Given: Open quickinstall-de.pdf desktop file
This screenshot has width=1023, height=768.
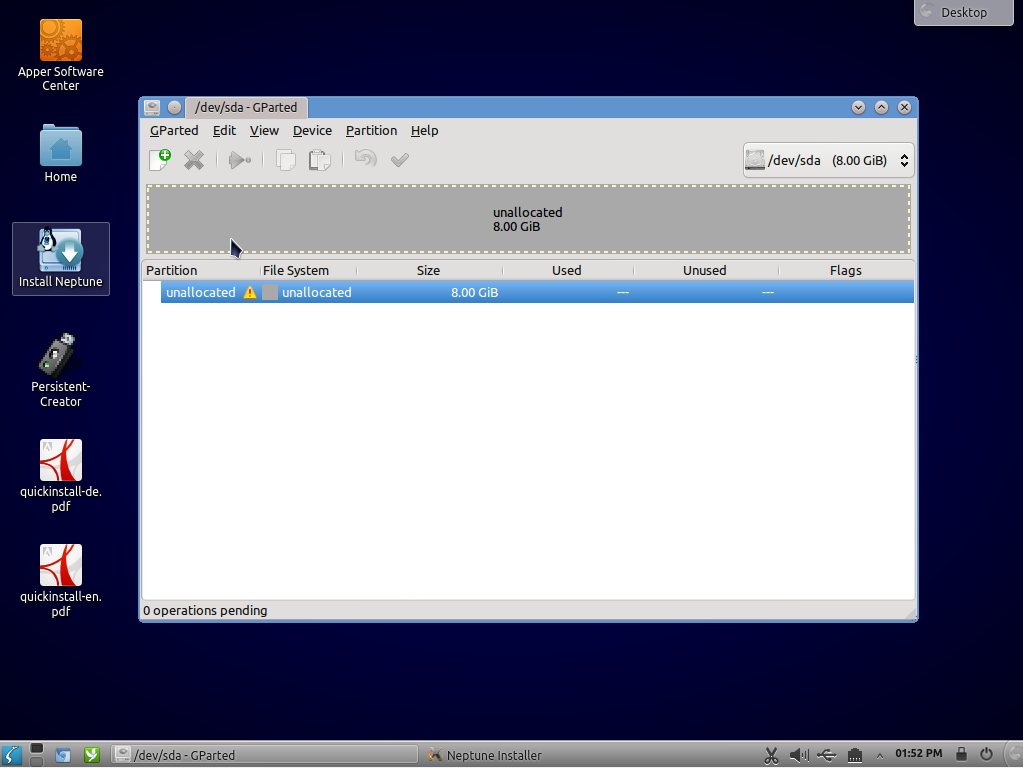Looking at the screenshot, I should click(61, 476).
